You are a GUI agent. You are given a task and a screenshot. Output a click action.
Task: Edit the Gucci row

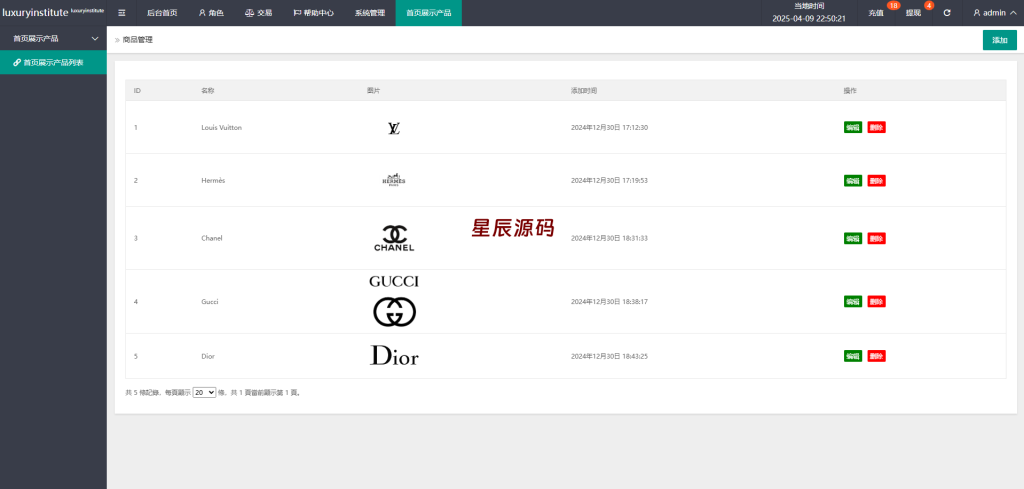click(853, 302)
